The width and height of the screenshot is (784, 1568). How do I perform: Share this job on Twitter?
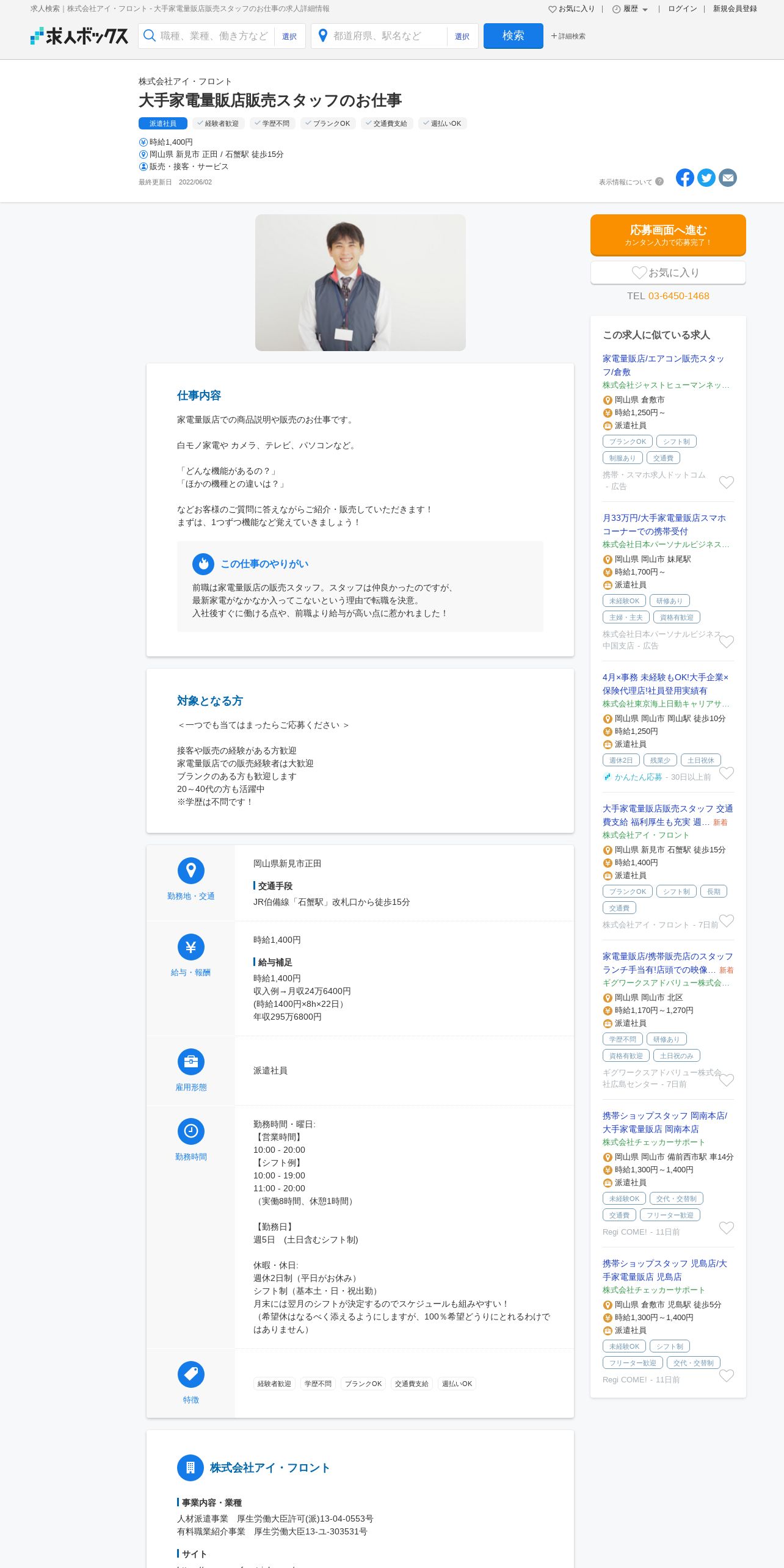pyautogui.click(x=706, y=178)
